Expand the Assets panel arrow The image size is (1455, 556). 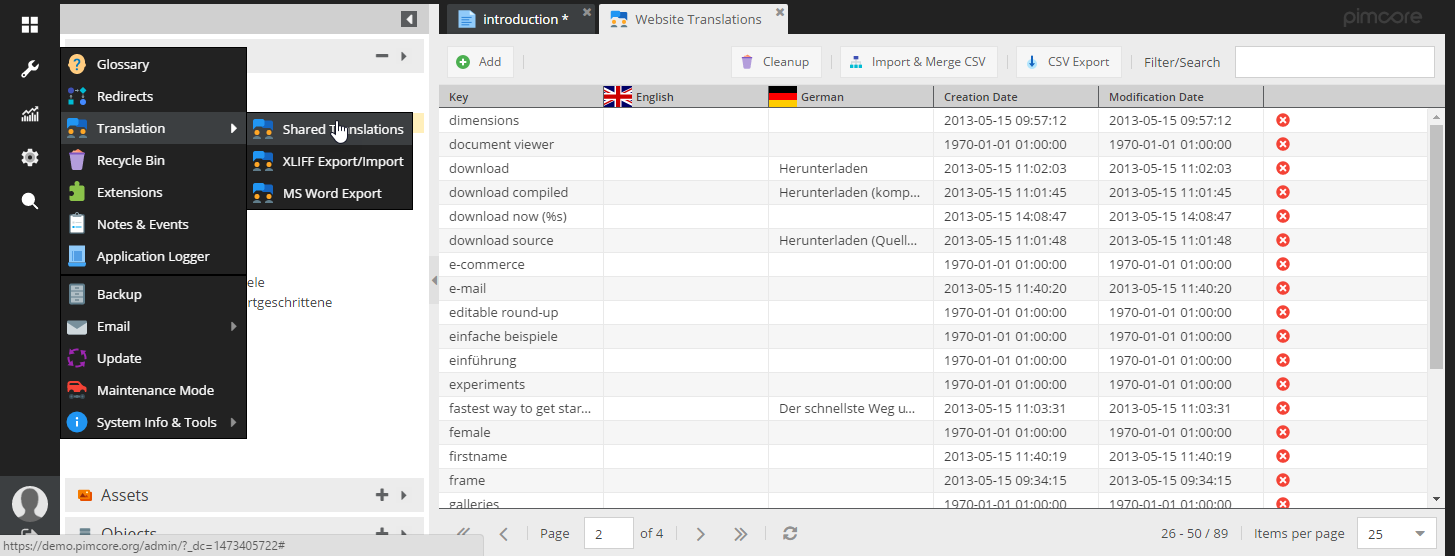(404, 495)
